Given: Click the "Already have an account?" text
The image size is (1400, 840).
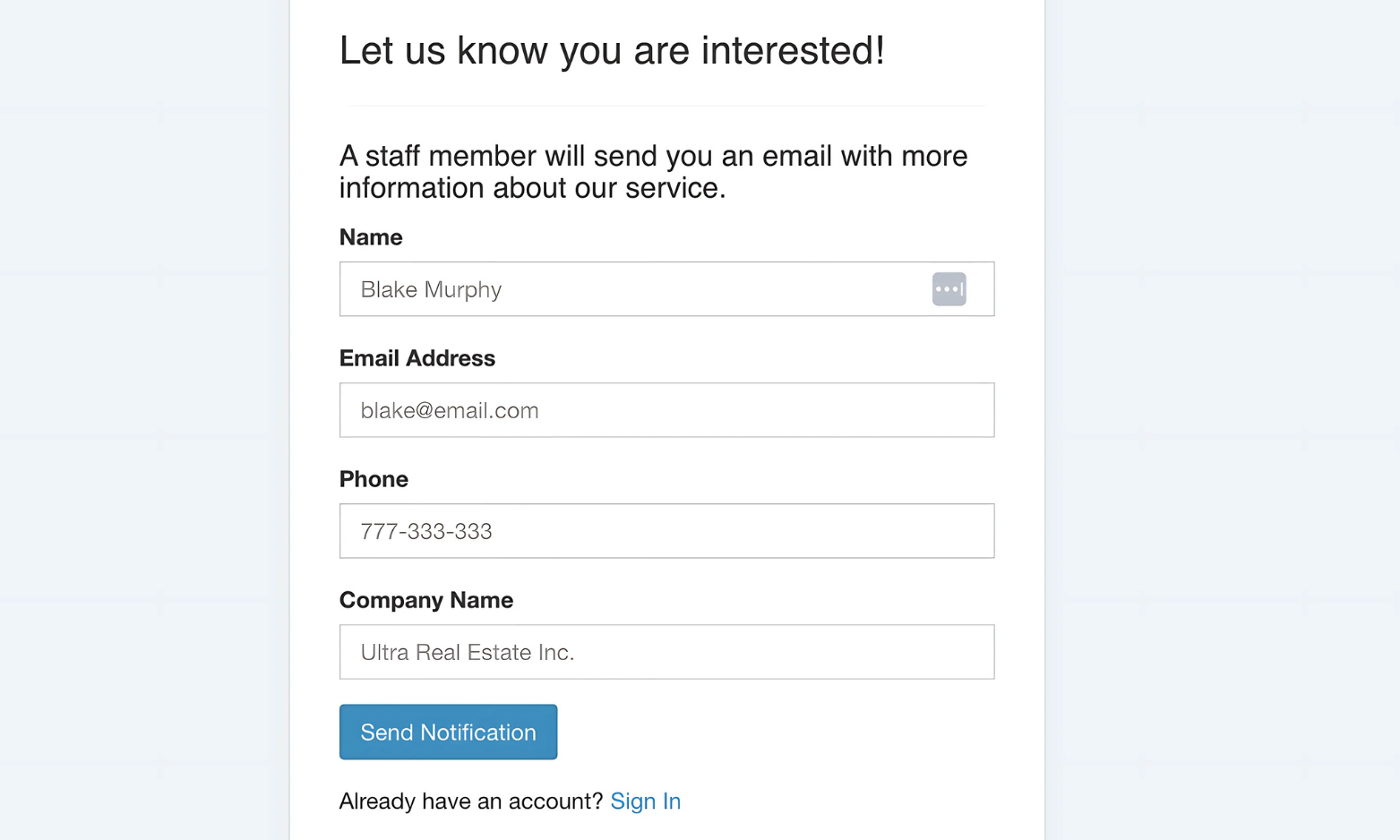Looking at the screenshot, I should 471,801.
